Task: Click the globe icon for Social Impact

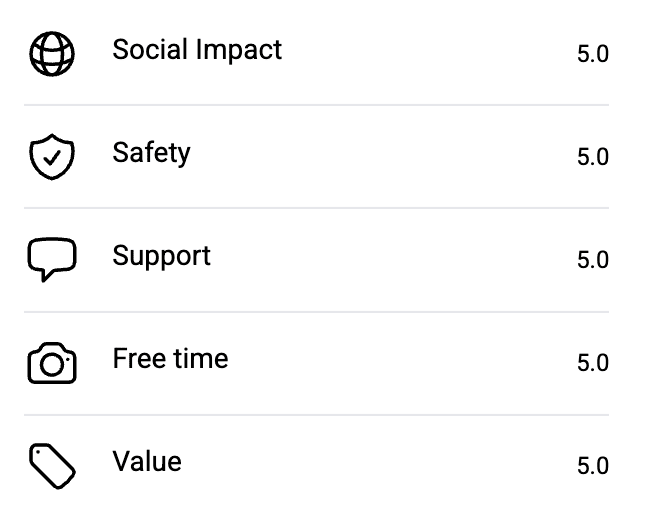Action: coord(51,54)
